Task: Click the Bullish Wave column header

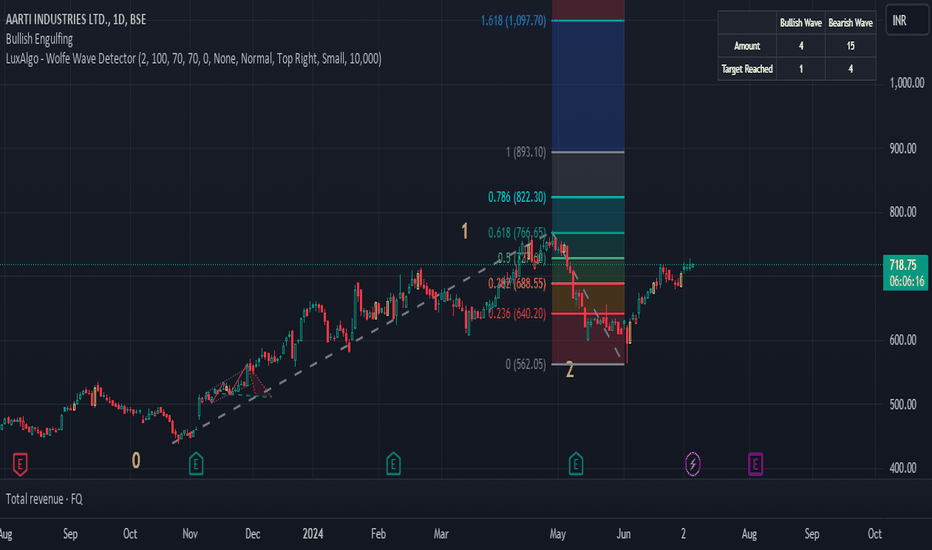Action: coord(801,23)
